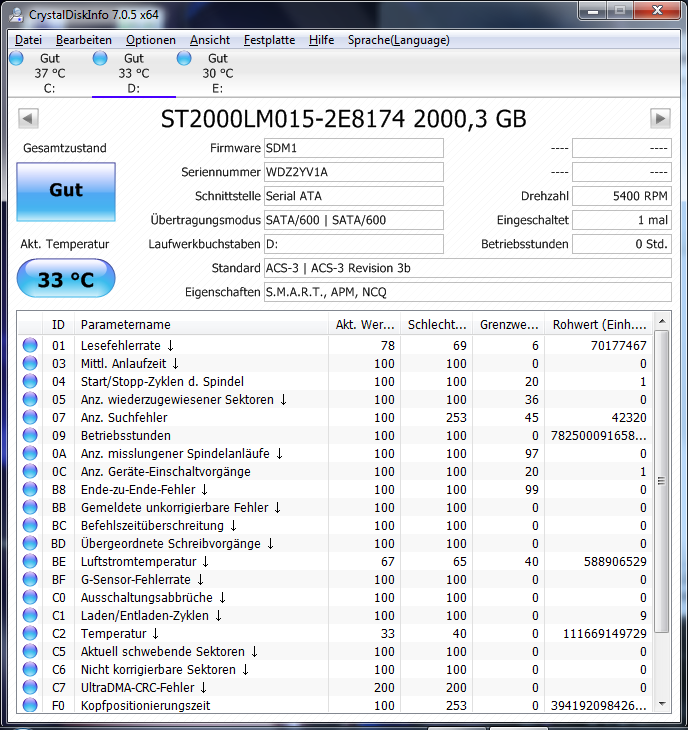Screen dimensions: 688x730
Task: Select drive C: status tab
Action: click(x=50, y=73)
